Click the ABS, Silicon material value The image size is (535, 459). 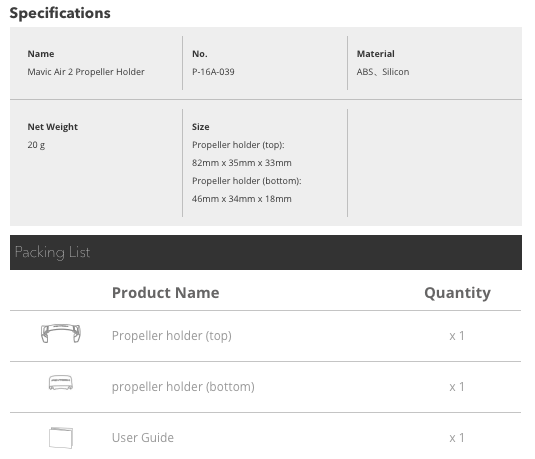coord(383,72)
